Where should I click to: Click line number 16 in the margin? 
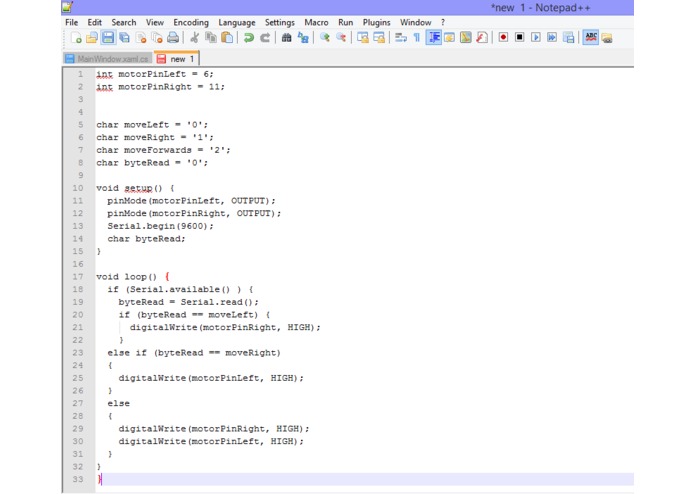[x=78, y=264]
